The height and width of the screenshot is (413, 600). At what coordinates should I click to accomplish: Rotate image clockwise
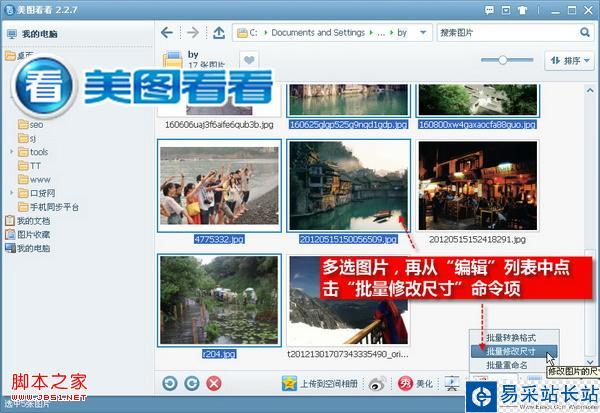192,383
